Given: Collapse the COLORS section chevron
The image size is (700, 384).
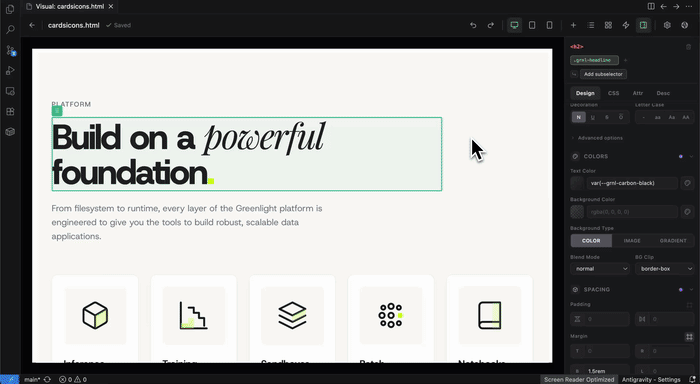Looking at the screenshot, I should tap(691, 156).
